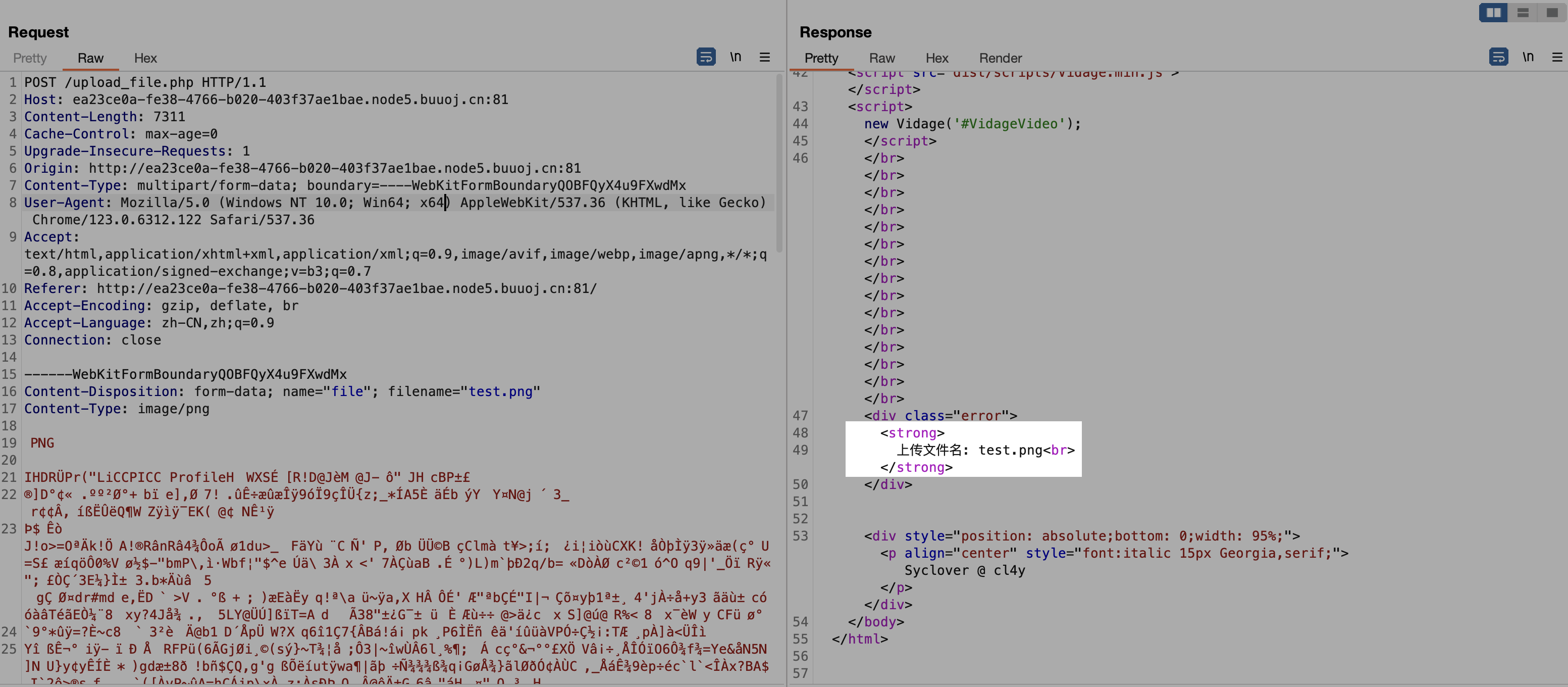Screen dimensions: 1568x687
Task: Click the Request panel vertical scrollbar
Action: pos(779,163)
